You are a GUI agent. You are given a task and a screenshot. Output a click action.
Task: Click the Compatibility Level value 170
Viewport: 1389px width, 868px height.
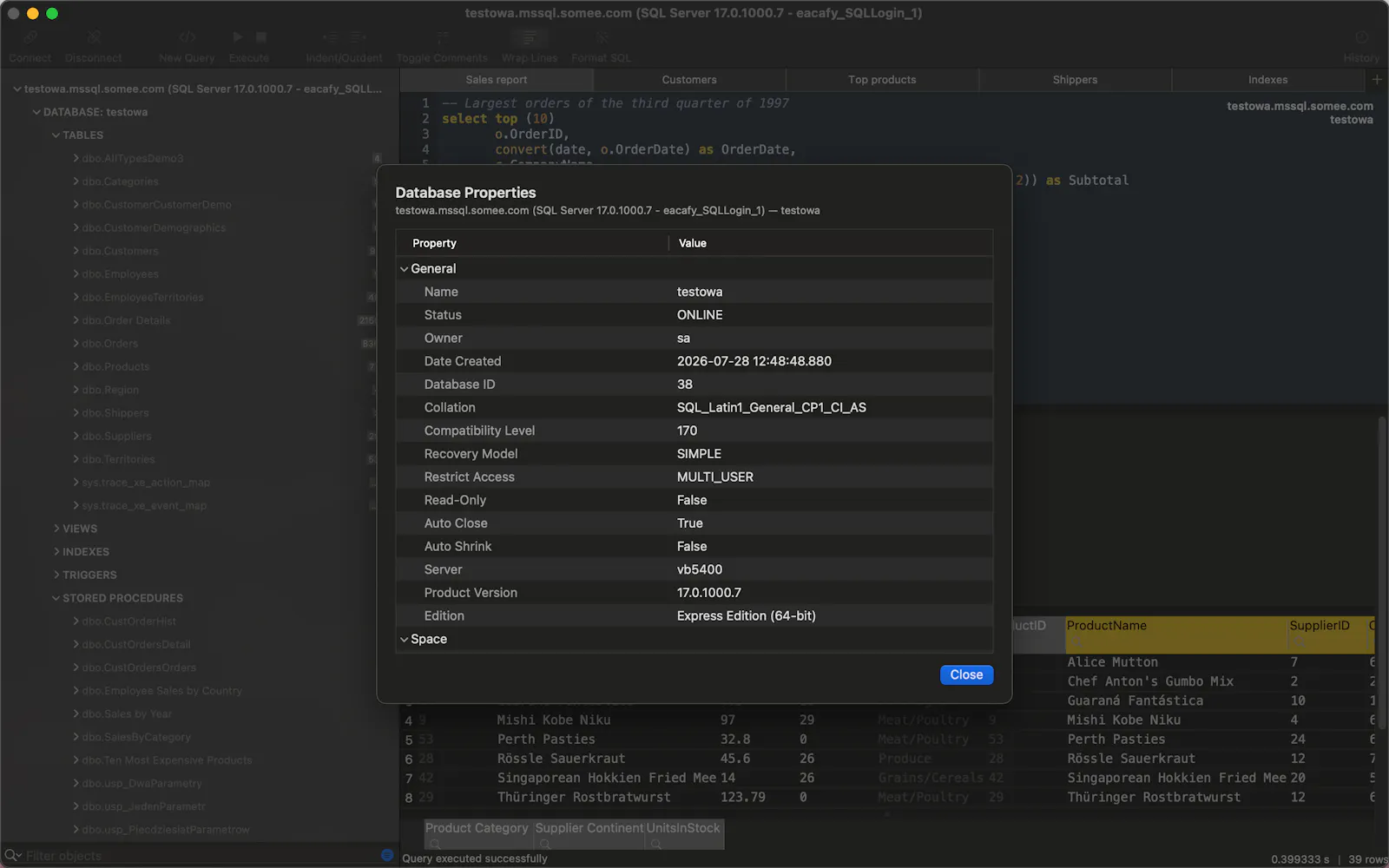687,431
